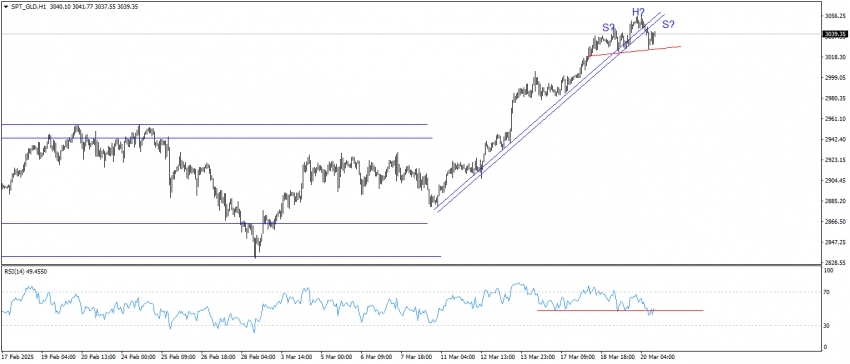
Task: Click the 11 Mar 04:00 date label
Action: click(458, 357)
